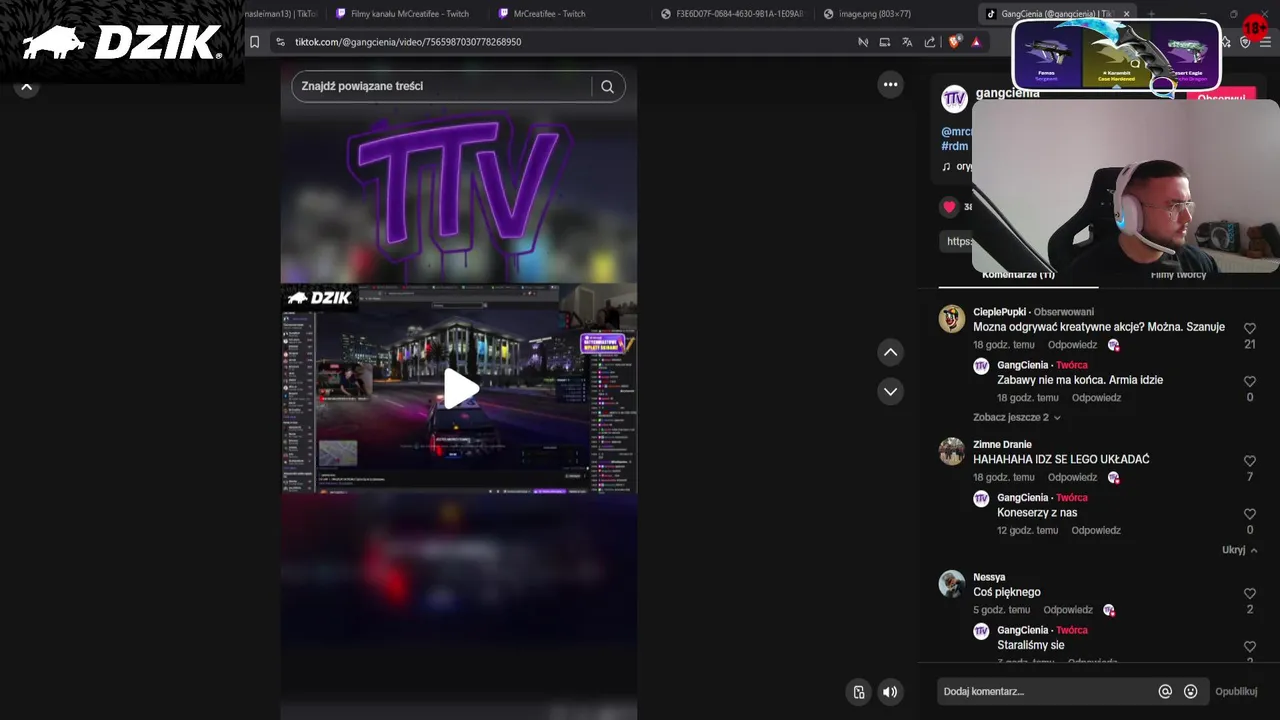This screenshot has width=1280, height=720.
Task: Click the CieplePupki username
Action: [x=1000, y=312]
